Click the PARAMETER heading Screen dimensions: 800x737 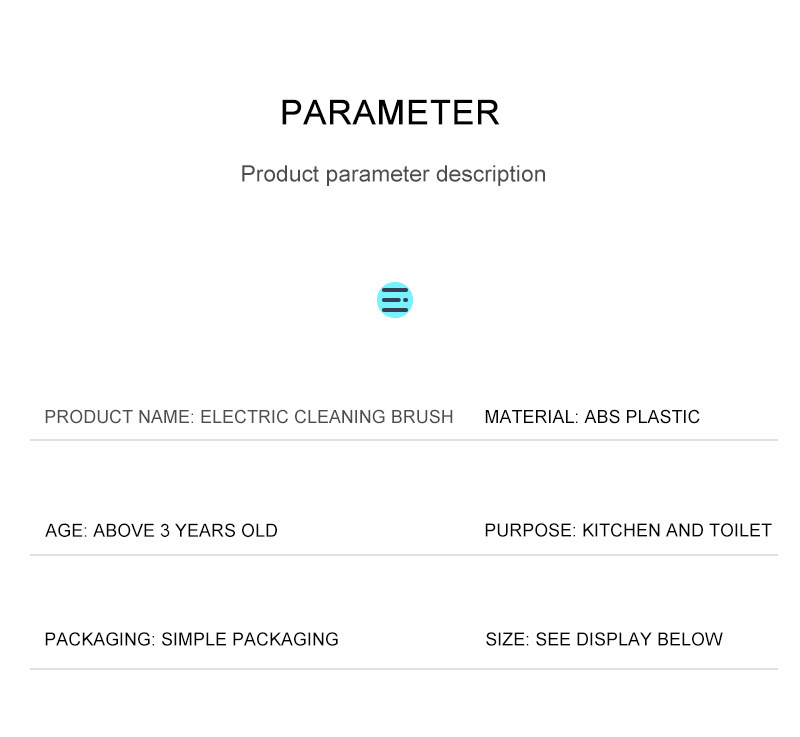pos(390,113)
